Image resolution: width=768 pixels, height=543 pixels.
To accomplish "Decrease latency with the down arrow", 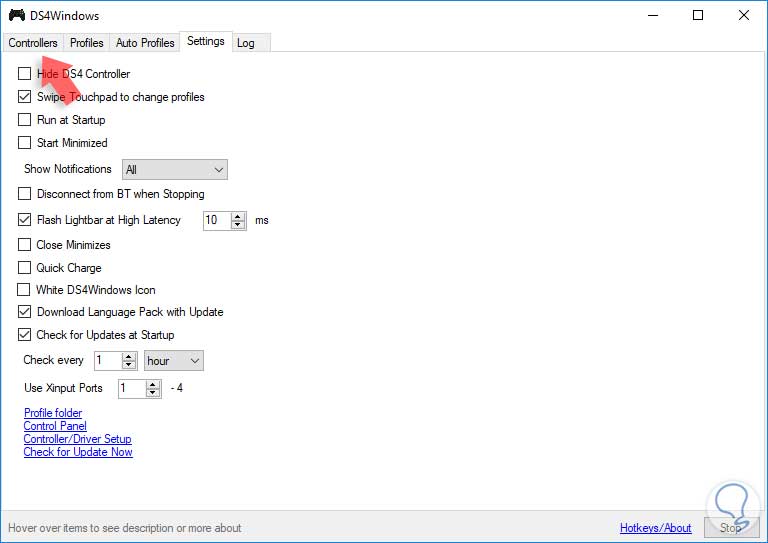I will [x=238, y=225].
